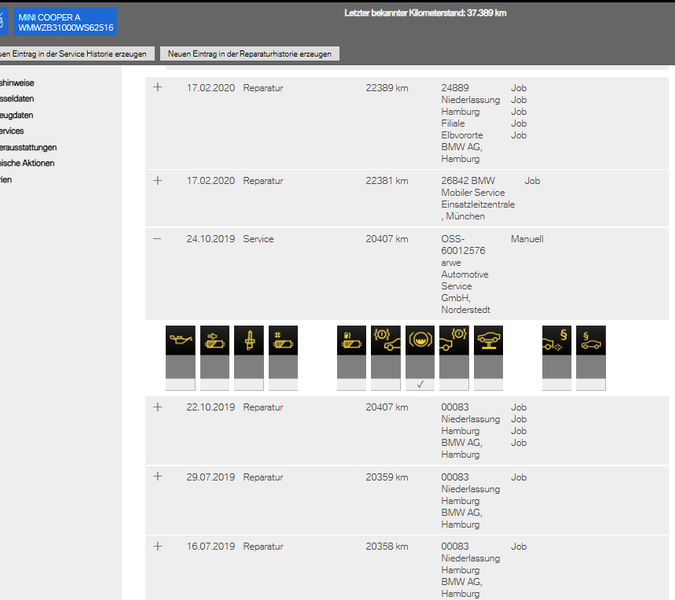Tick the box under front brake pads
This screenshot has width=675, height=600.
[x=386, y=384]
